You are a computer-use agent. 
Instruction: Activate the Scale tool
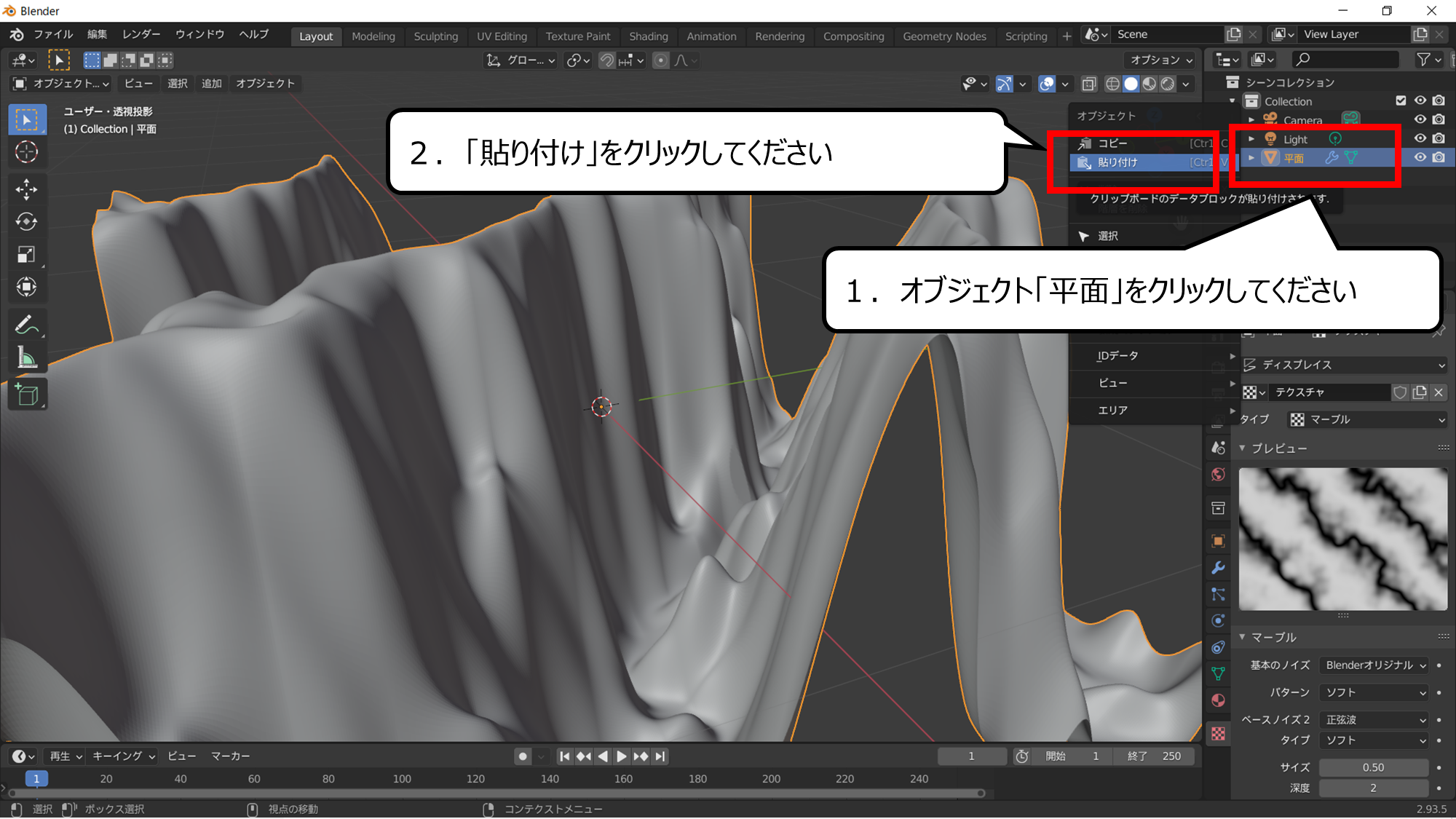27,254
